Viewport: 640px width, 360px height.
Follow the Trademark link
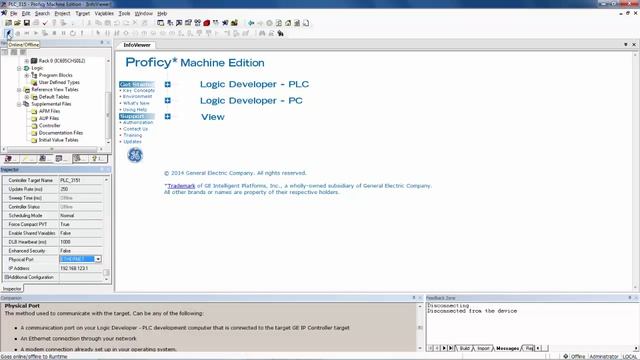(181, 186)
